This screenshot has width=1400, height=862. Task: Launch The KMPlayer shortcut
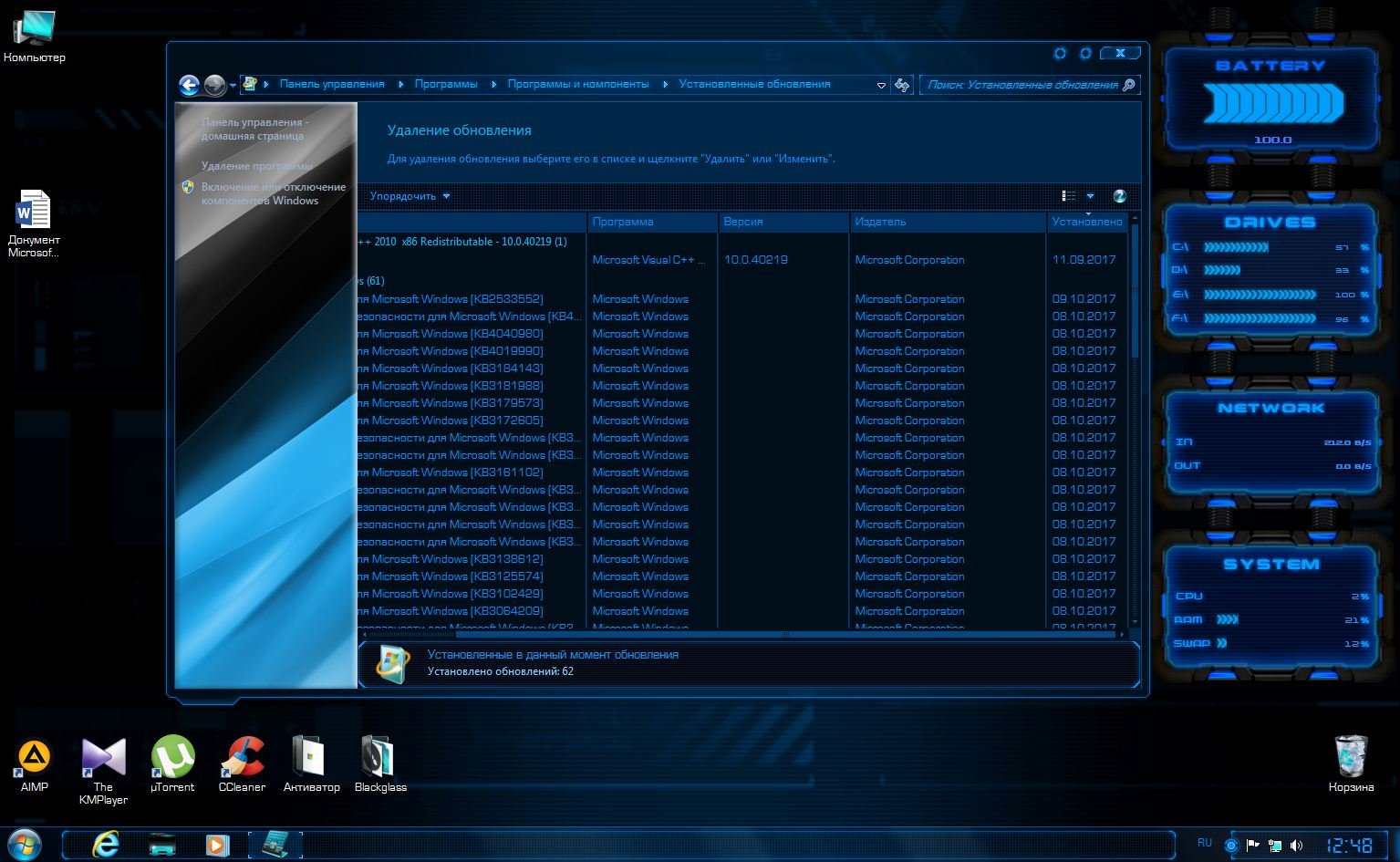[x=103, y=771]
